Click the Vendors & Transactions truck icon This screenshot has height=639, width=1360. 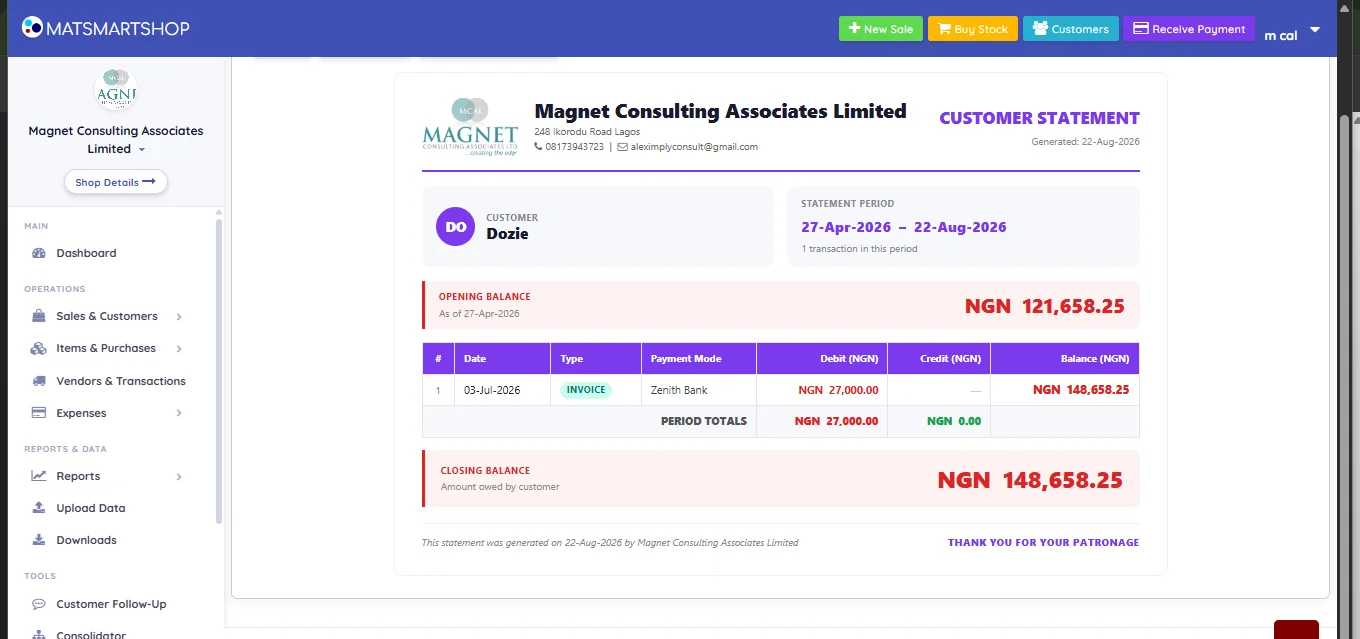coord(39,381)
